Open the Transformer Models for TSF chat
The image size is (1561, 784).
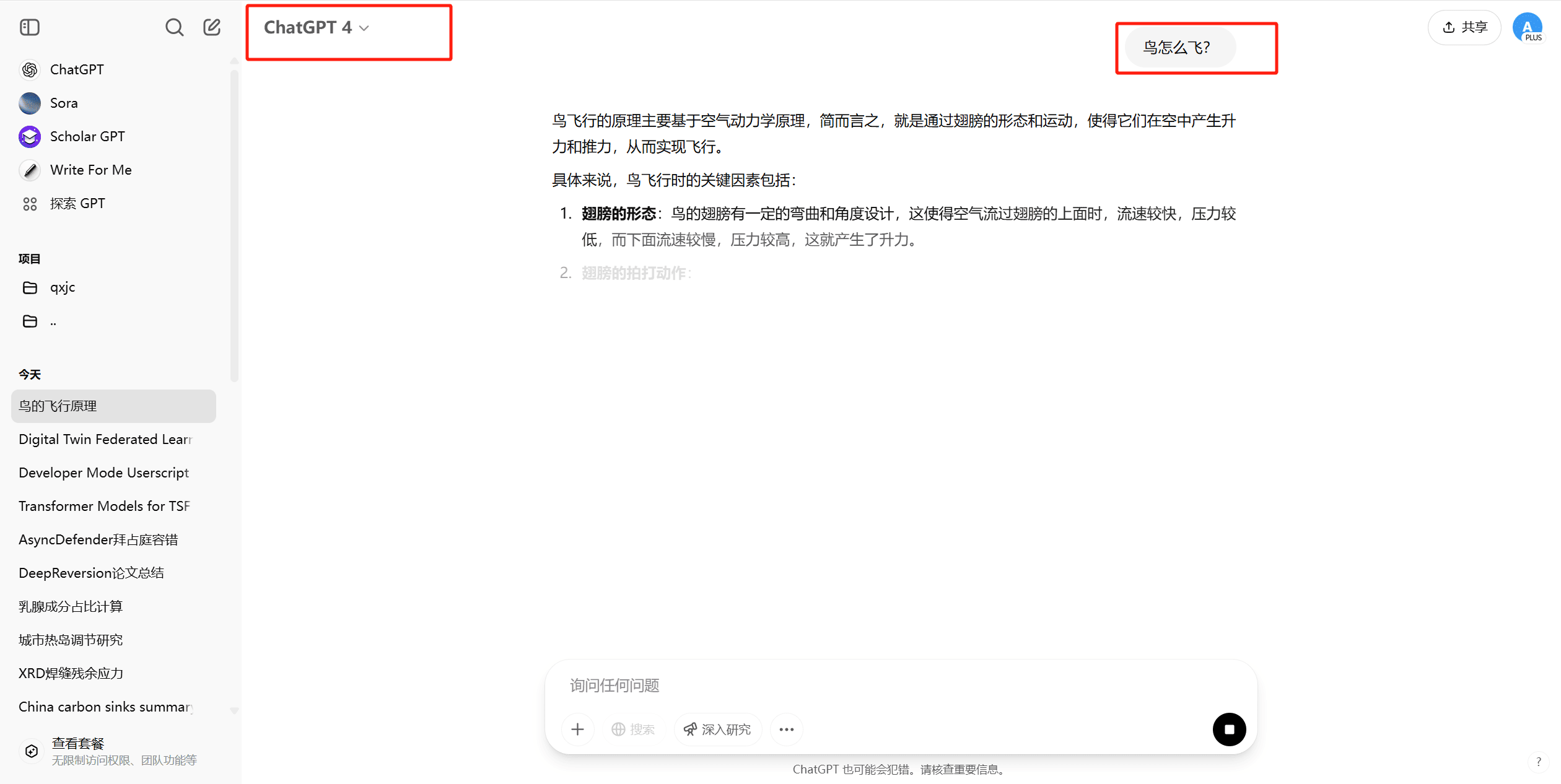click(114, 507)
